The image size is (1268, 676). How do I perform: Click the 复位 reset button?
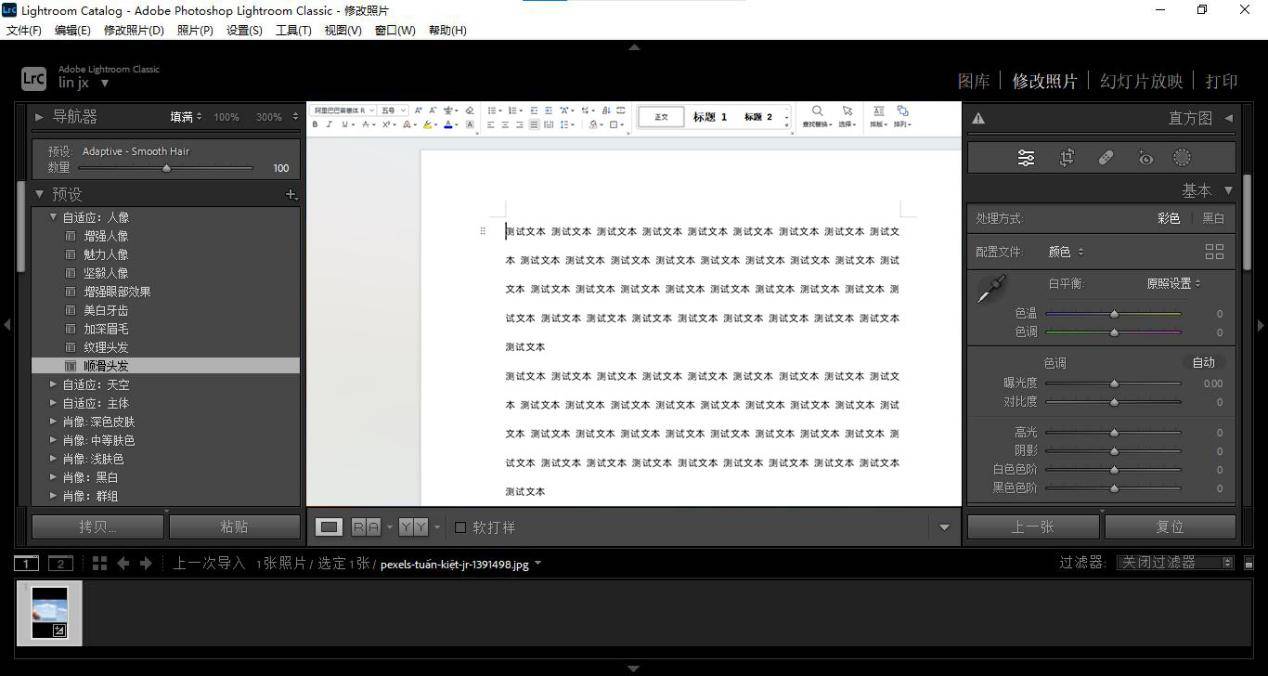tap(1170, 527)
